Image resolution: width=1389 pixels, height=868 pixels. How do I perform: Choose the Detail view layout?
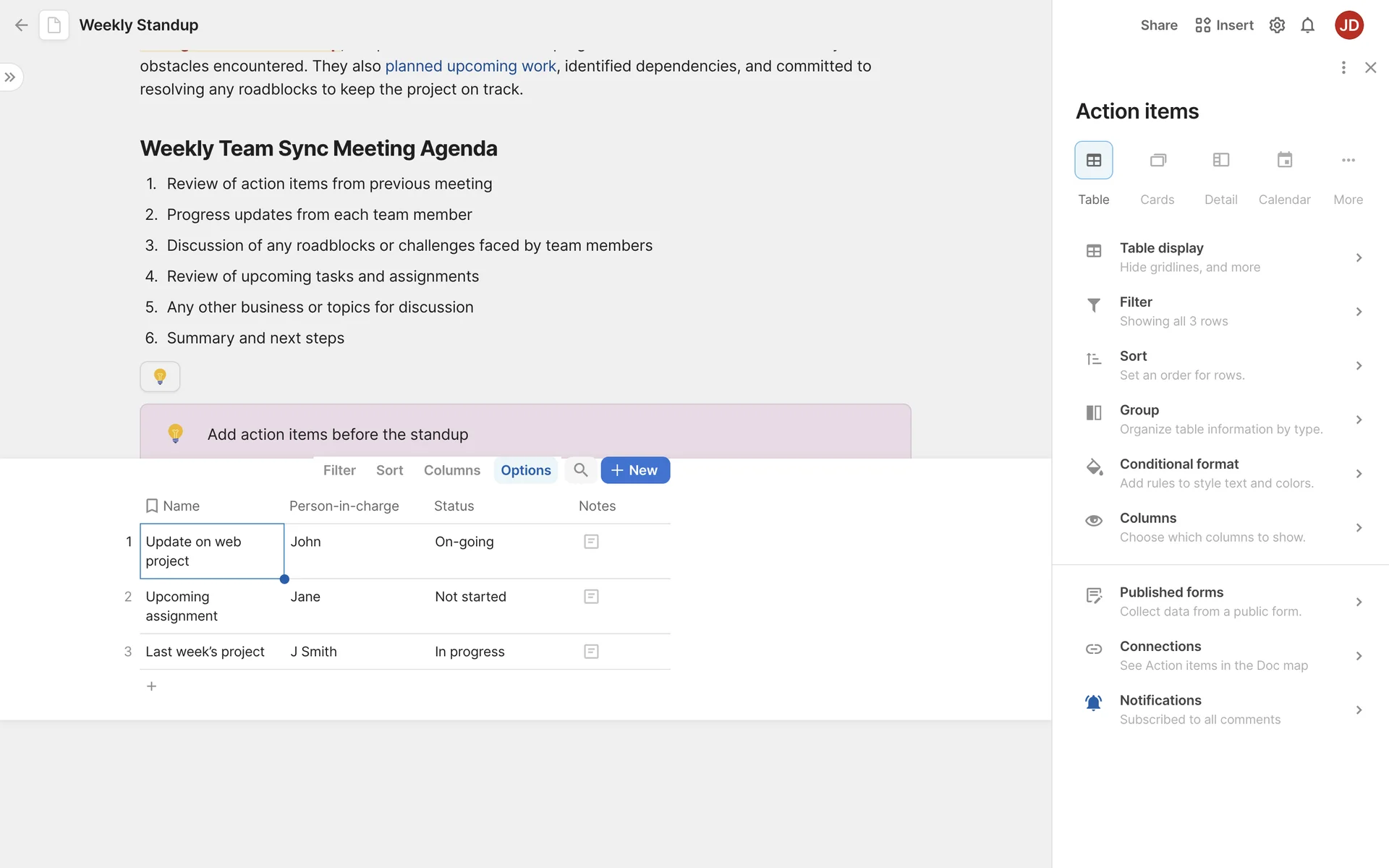[x=1220, y=161]
